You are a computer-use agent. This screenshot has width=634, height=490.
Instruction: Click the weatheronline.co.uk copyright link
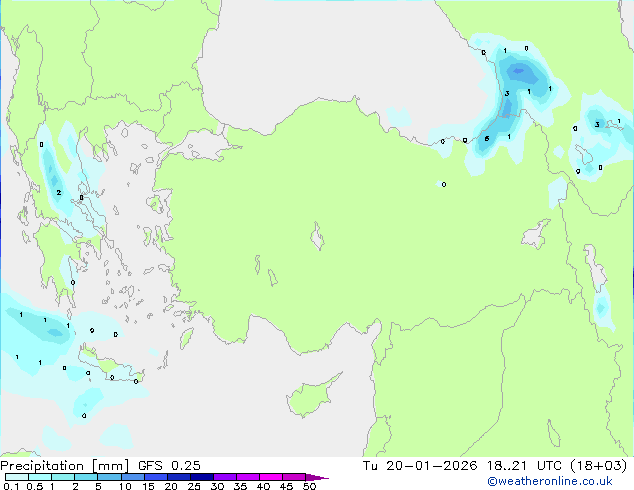click(x=549, y=481)
